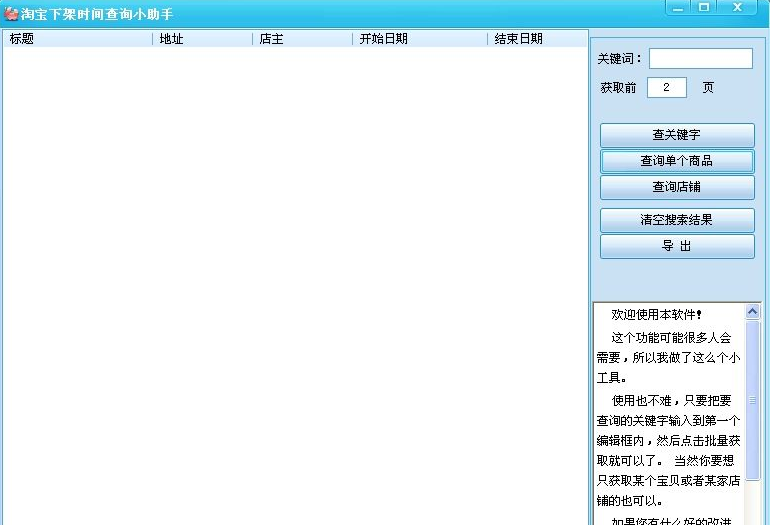Click text line 使用也不难，只要把要
770x525 pixels.
click(671, 401)
